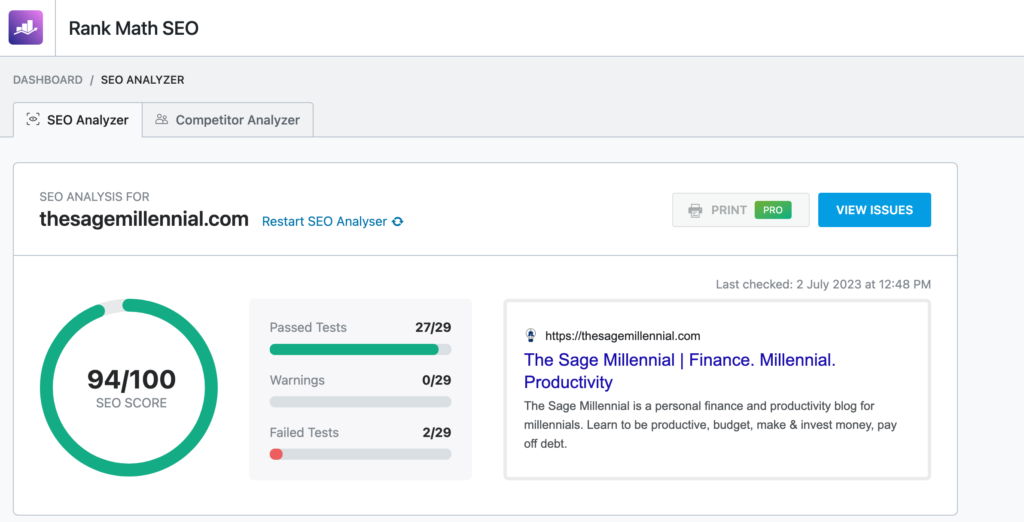
Task: Click the preview meta description text
Action: [711, 425]
